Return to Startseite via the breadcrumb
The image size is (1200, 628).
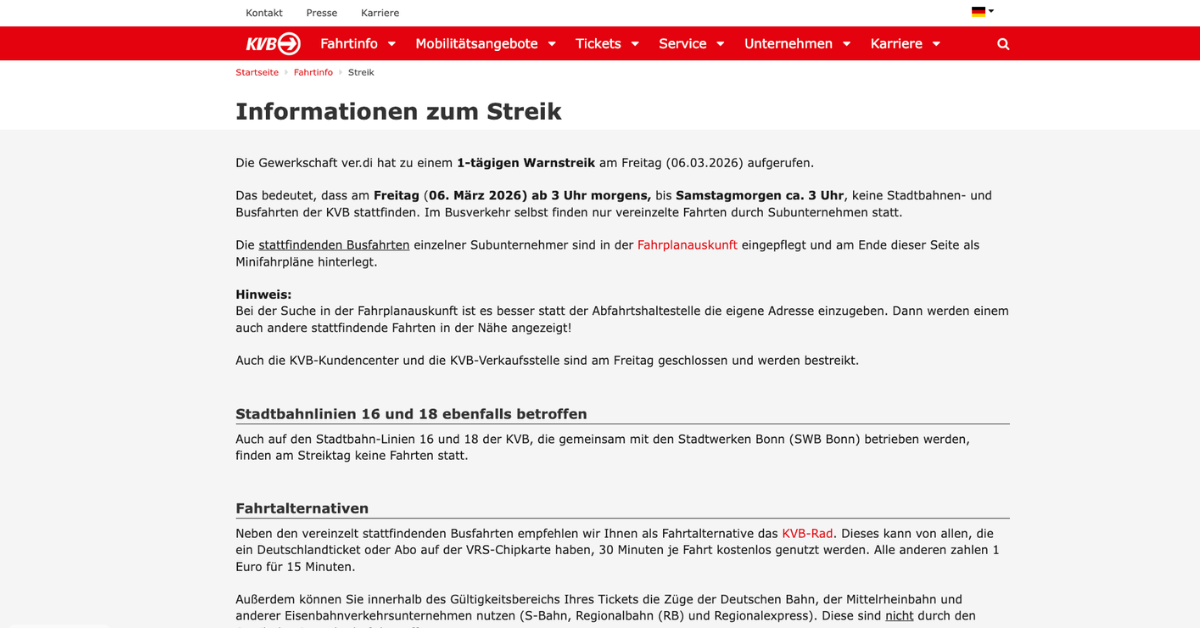[257, 72]
